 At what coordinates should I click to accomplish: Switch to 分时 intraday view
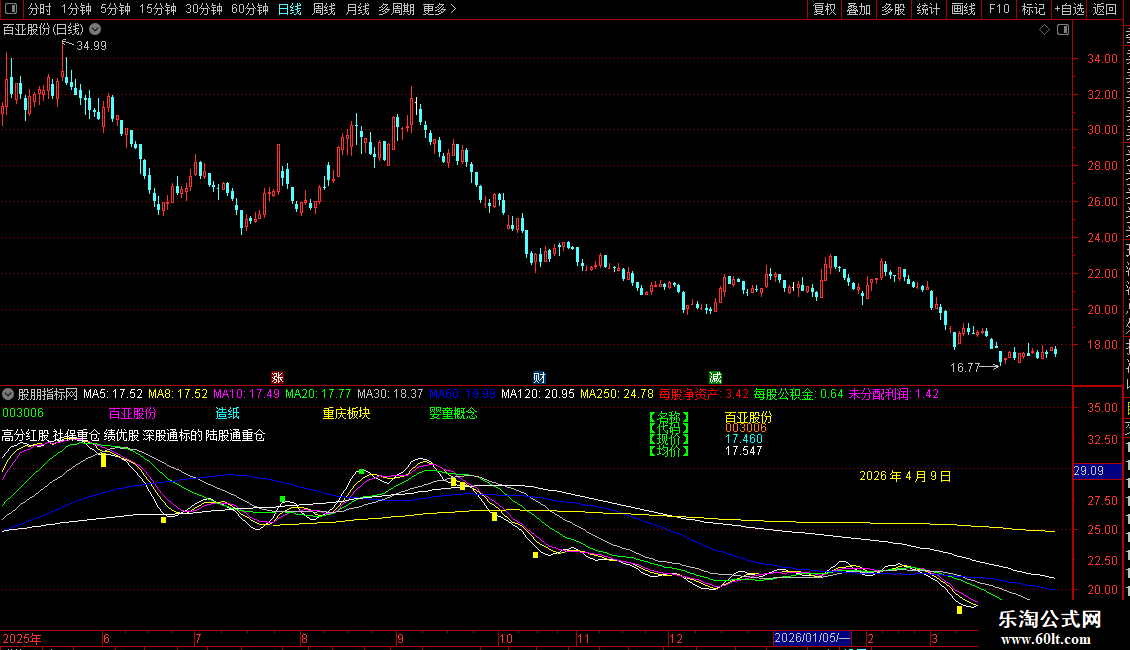[40, 9]
